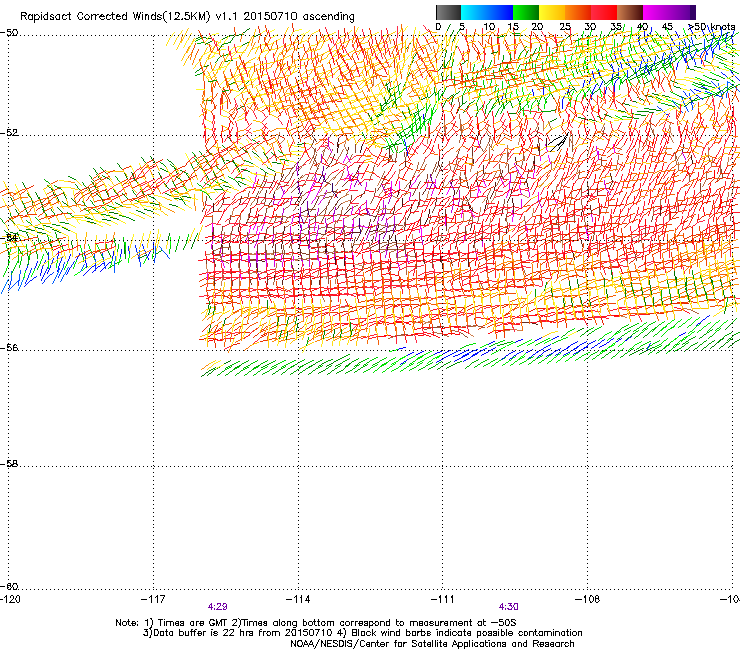Image resolution: width=740 pixels, height=650 pixels.
Task: Click the 'Times are GMT' note line
Action: pos(316,623)
